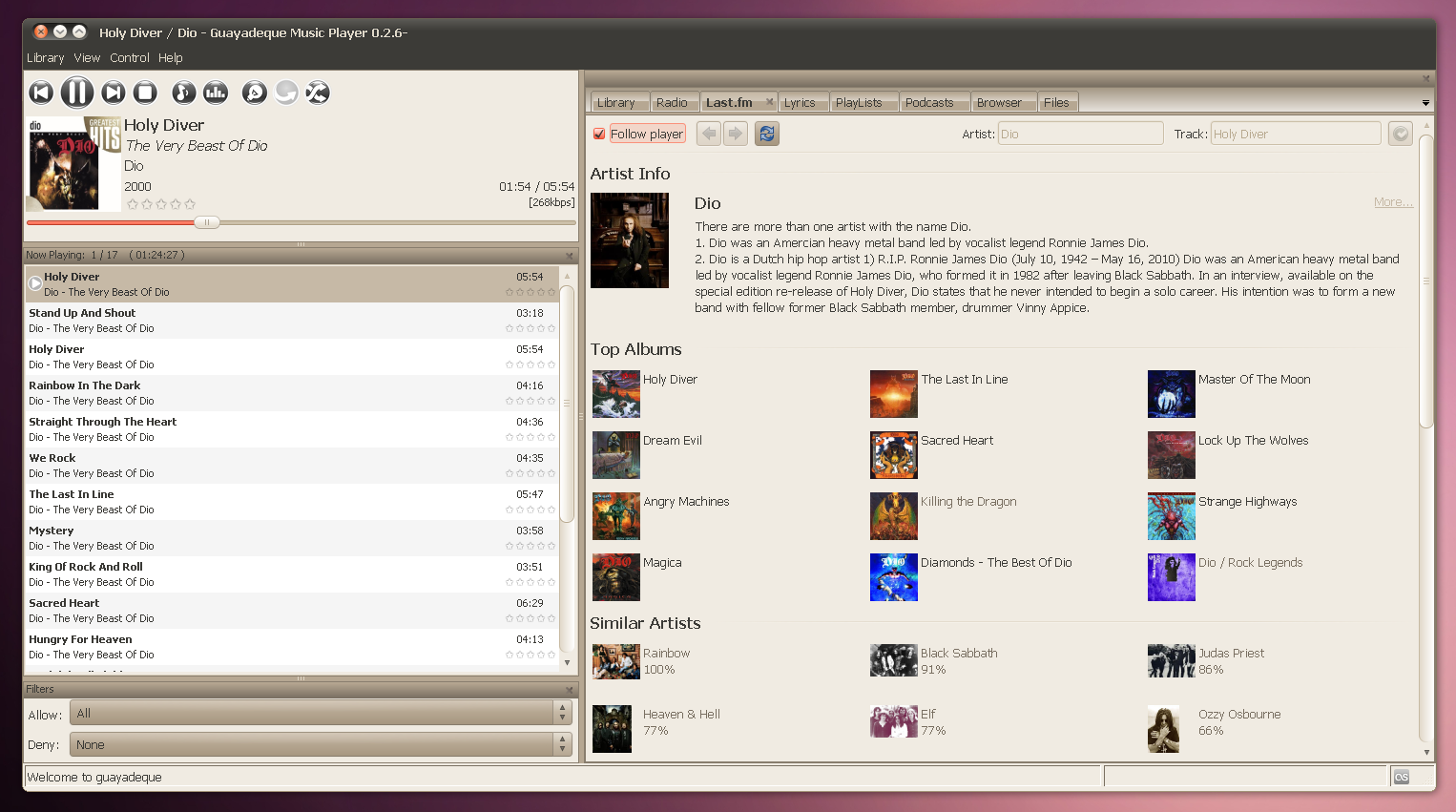This screenshot has width=1456, height=812.
Task: Select We Rock in the playlist
Action: (293, 466)
